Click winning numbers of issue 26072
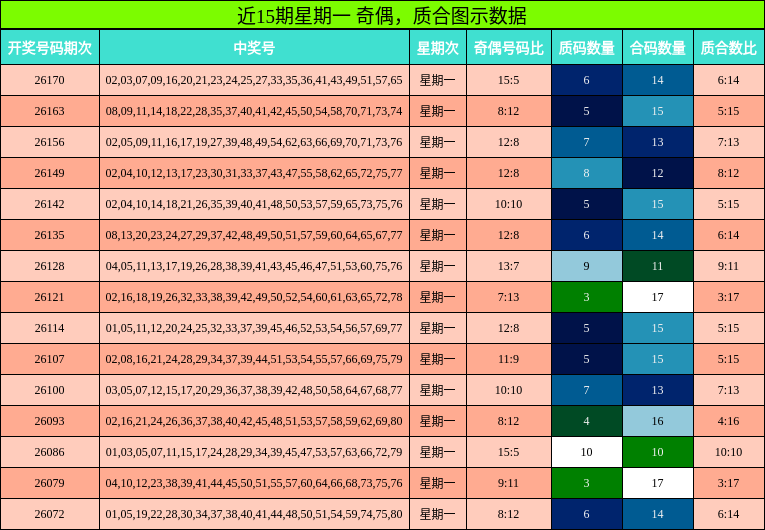This screenshot has height=530, width=765. pos(254,514)
